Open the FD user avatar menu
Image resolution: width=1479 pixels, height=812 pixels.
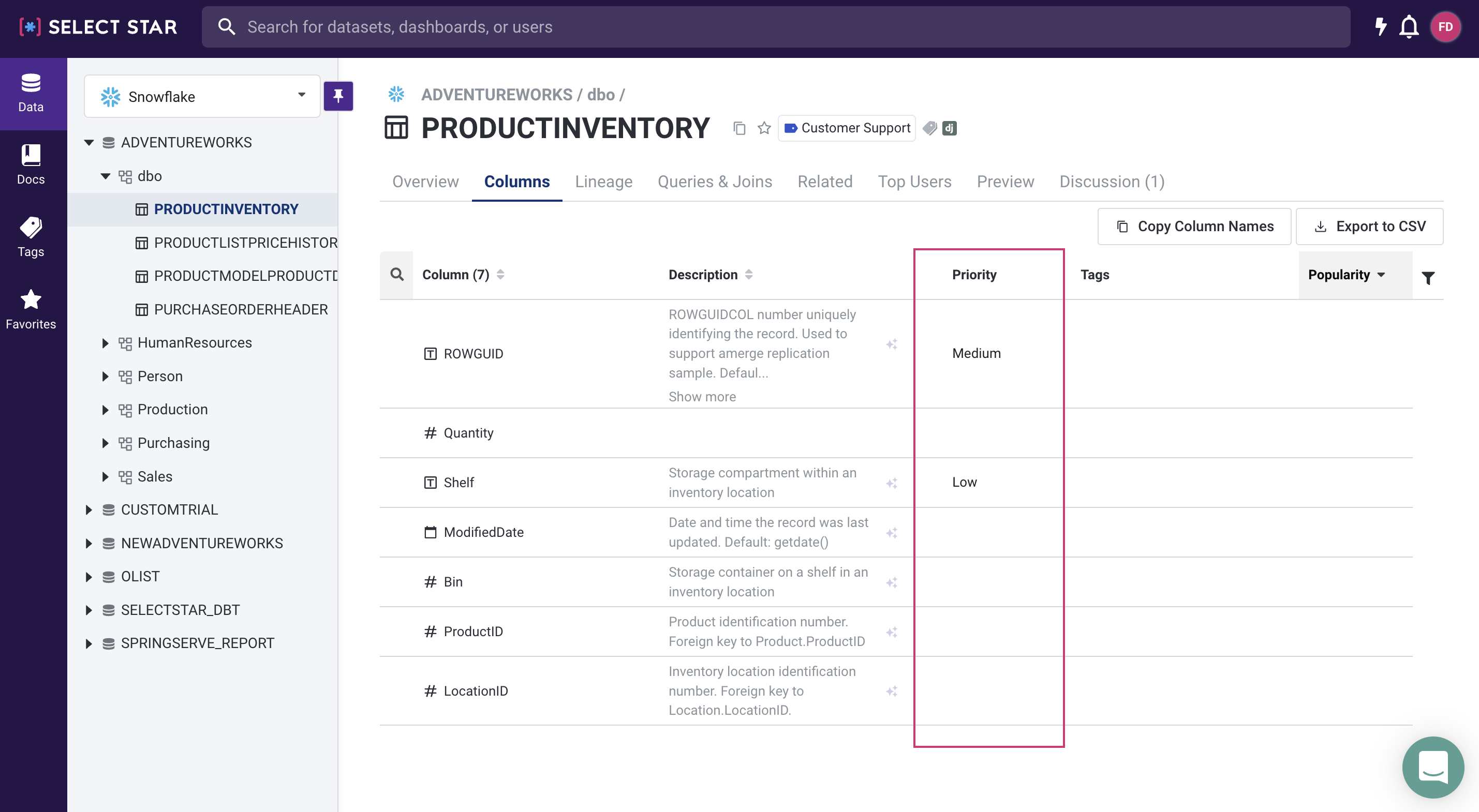point(1446,27)
